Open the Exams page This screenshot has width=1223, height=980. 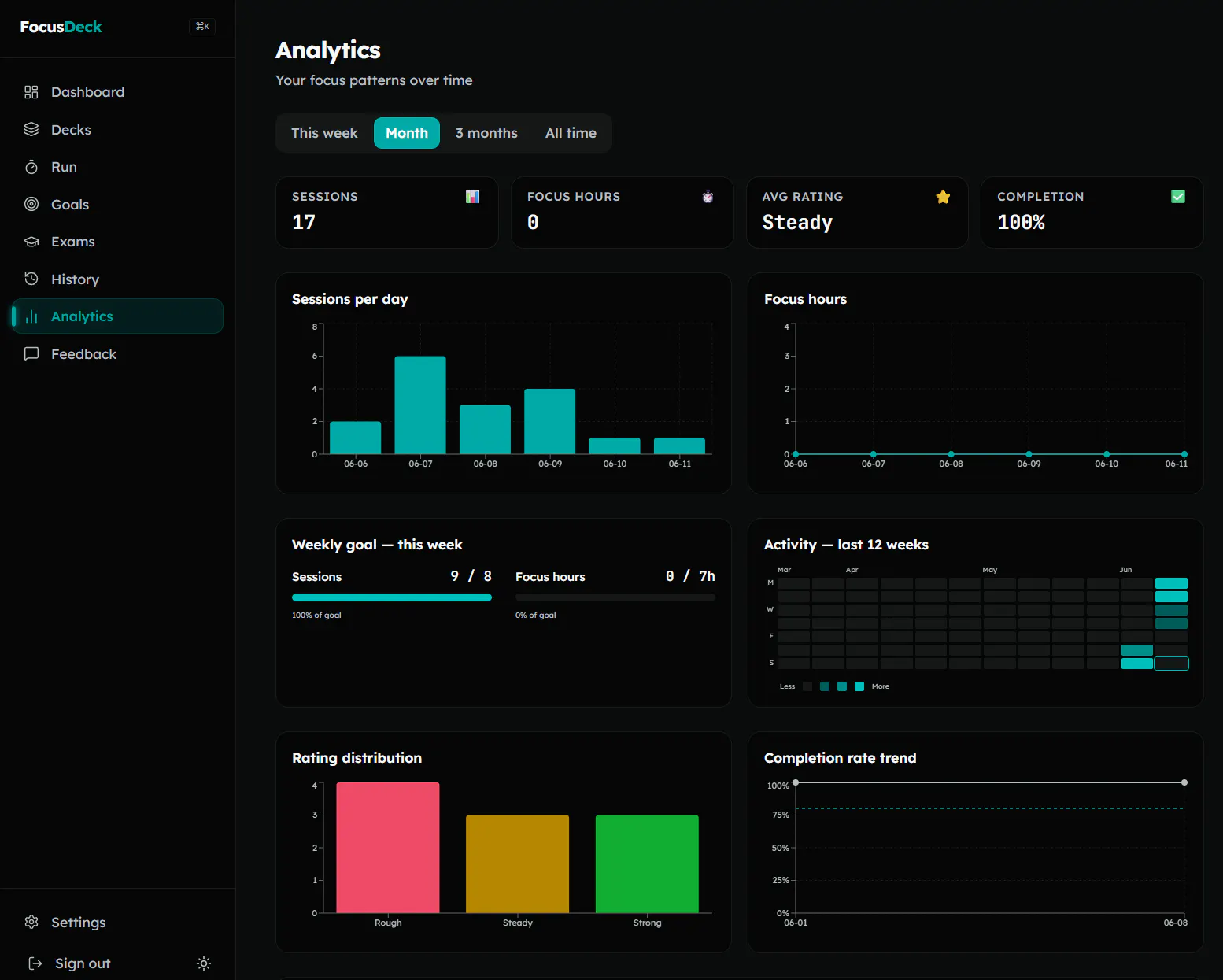pos(118,242)
